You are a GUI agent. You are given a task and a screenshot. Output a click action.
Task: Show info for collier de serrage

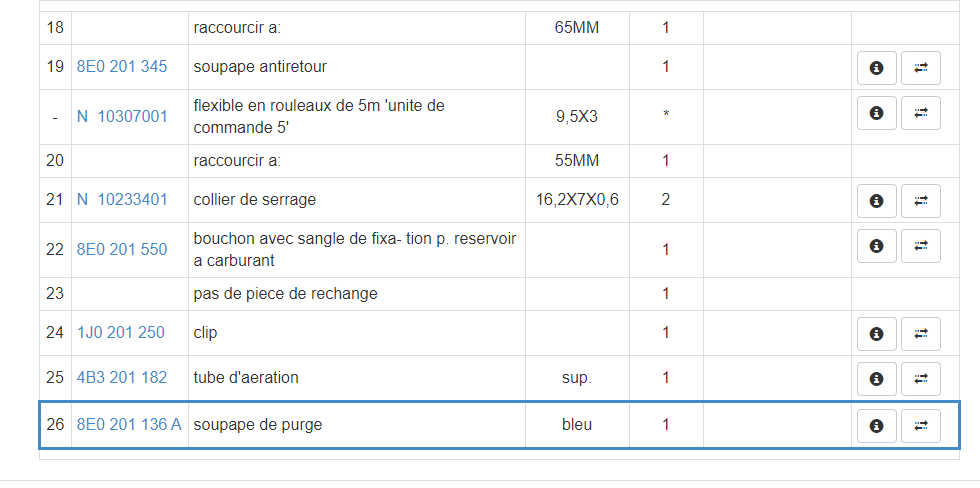[877, 201]
